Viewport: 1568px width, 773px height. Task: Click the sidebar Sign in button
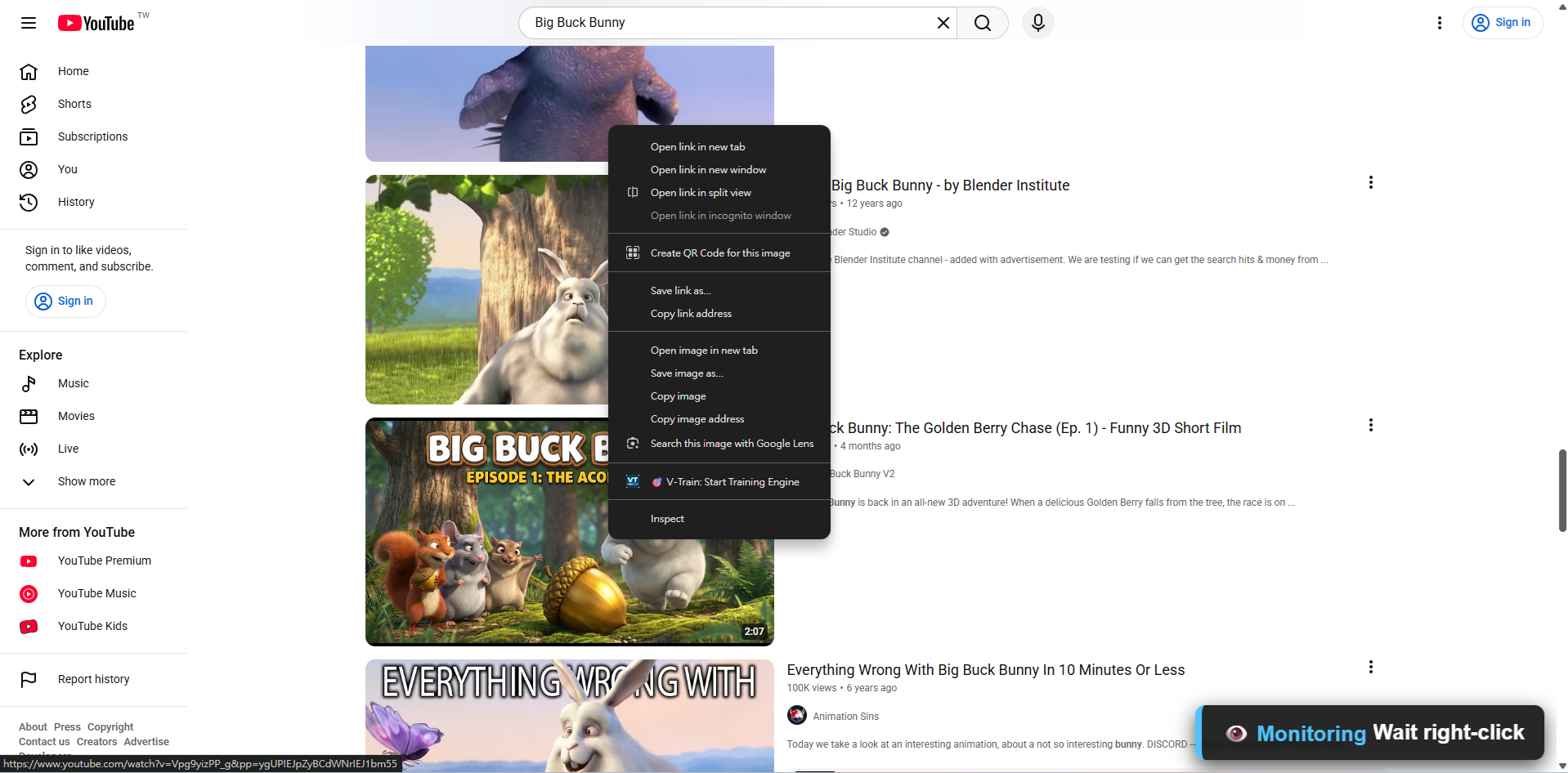coord(65,302)
